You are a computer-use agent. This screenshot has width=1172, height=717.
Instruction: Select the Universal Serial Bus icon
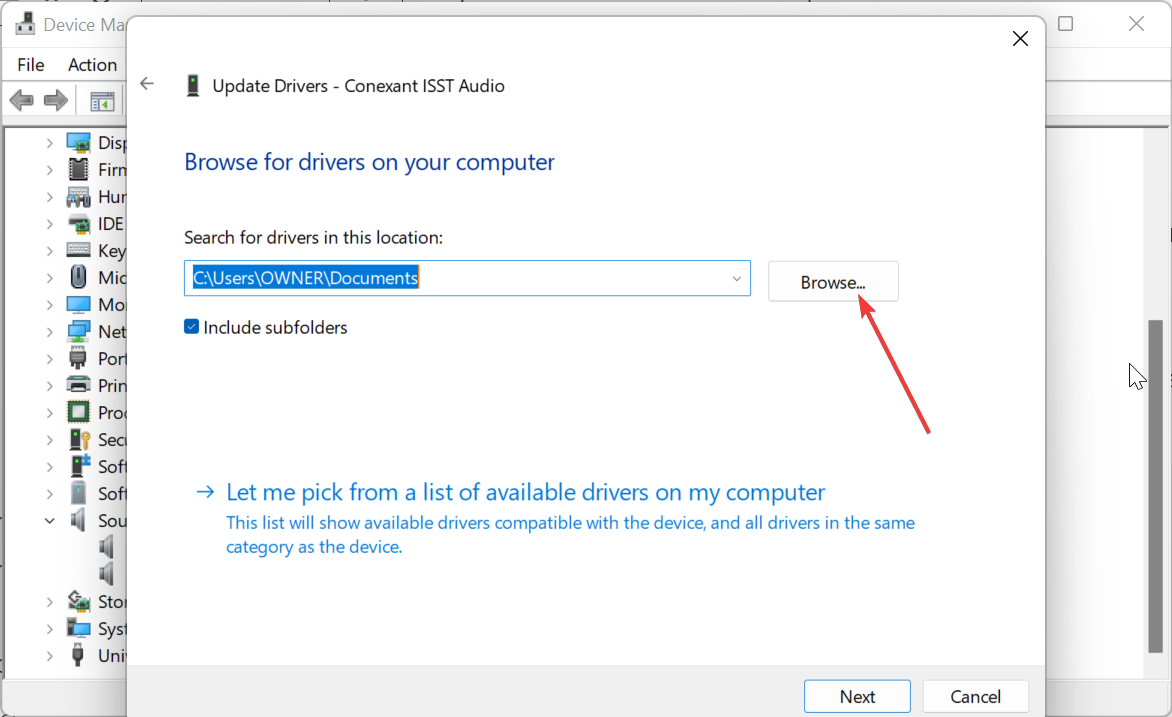(78, 655)
